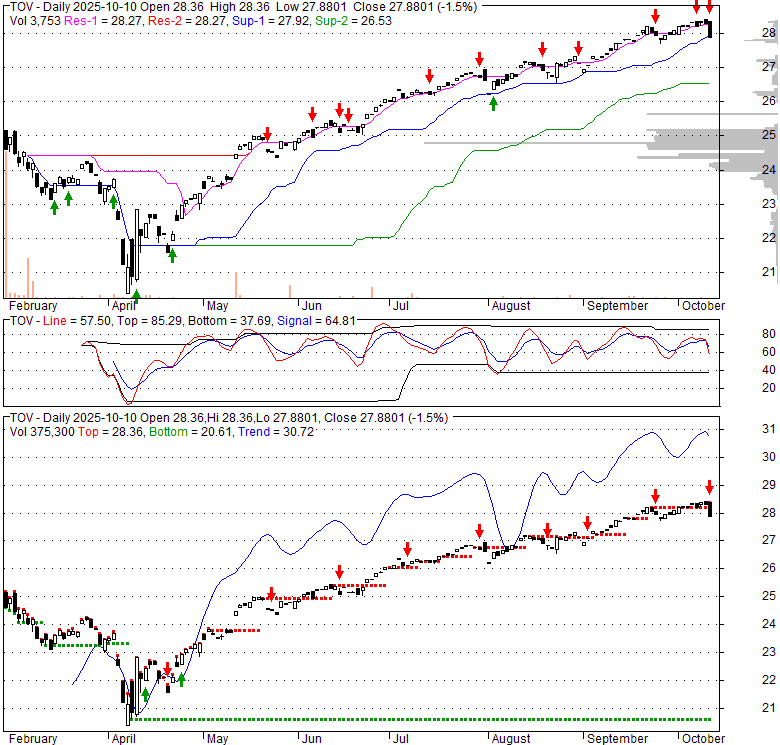Click the red arrow above mid-September in the top chart

[654, 16]
